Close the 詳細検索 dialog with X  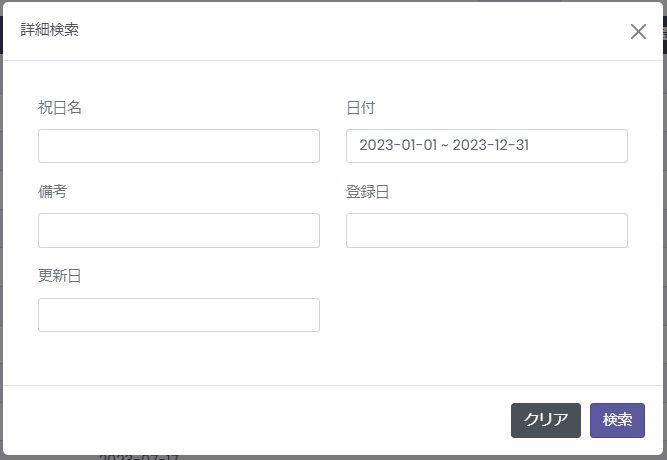click(638, 31)
